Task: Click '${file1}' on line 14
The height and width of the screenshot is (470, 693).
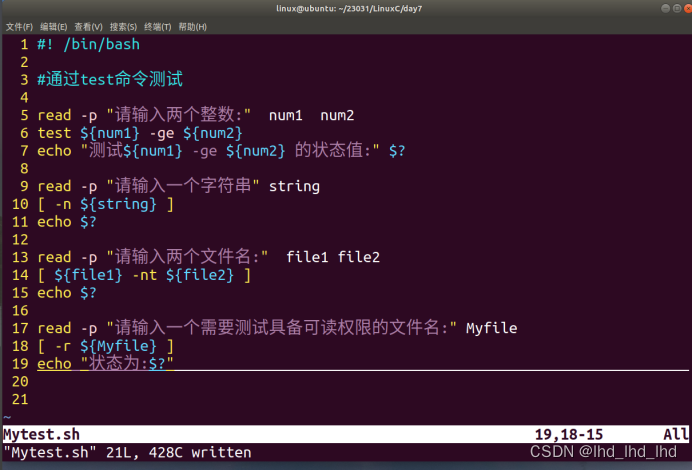Action: click(88, 275)
